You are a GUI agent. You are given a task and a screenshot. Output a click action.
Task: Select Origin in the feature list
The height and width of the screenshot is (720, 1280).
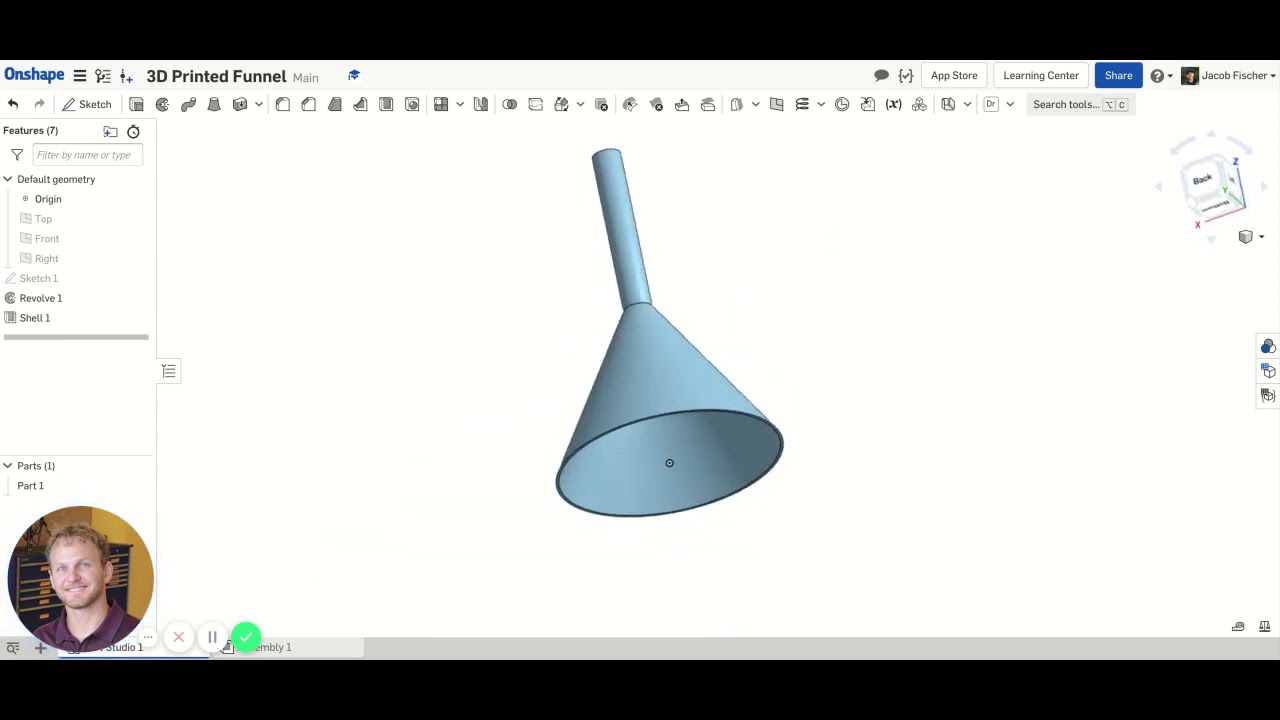coord(48,199)
